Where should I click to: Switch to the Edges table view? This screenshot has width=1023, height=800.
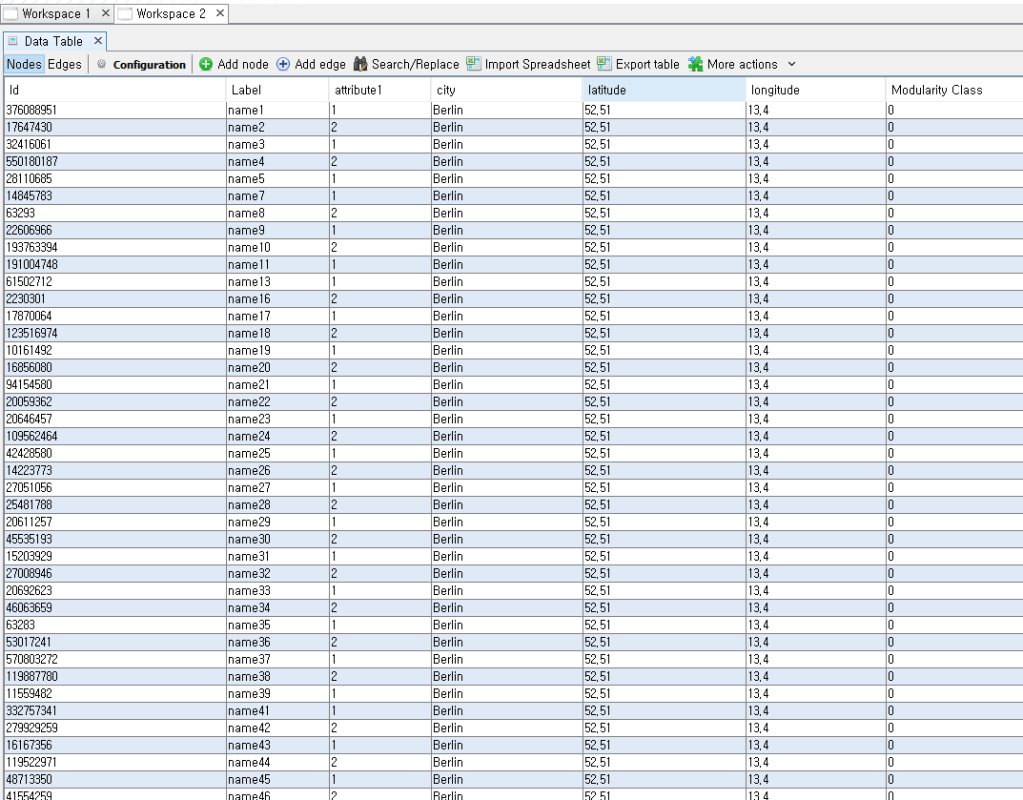pos(65,64)
